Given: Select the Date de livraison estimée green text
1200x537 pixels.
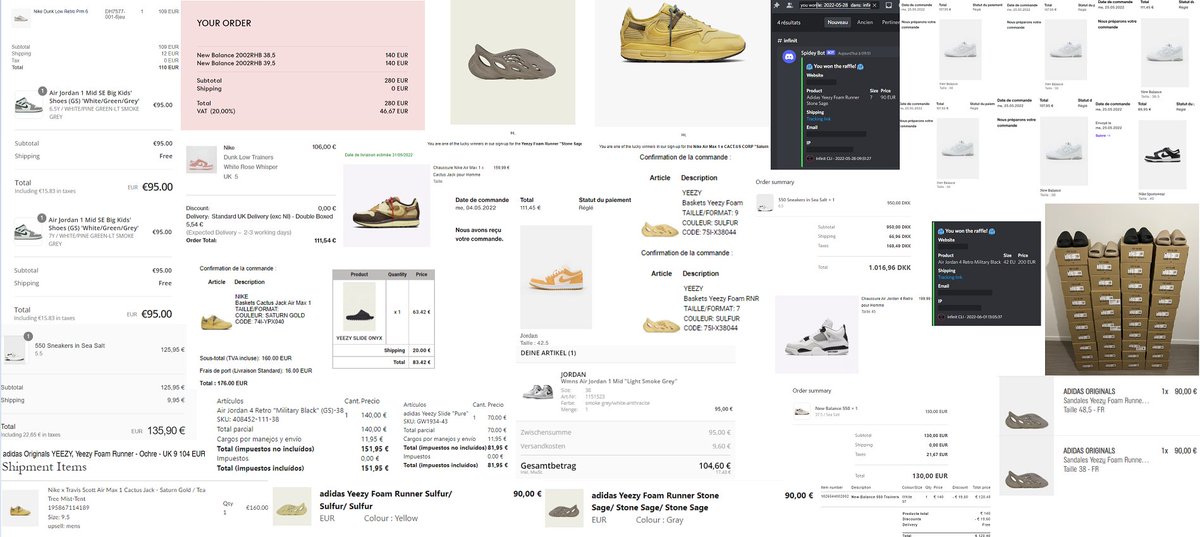Looking at the screenshot, I should point(379,155).
